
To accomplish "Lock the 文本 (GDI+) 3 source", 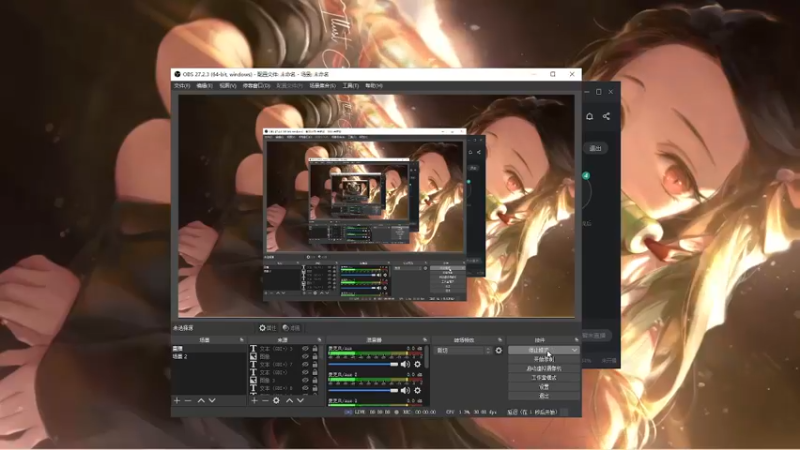I will coord(315,349).
